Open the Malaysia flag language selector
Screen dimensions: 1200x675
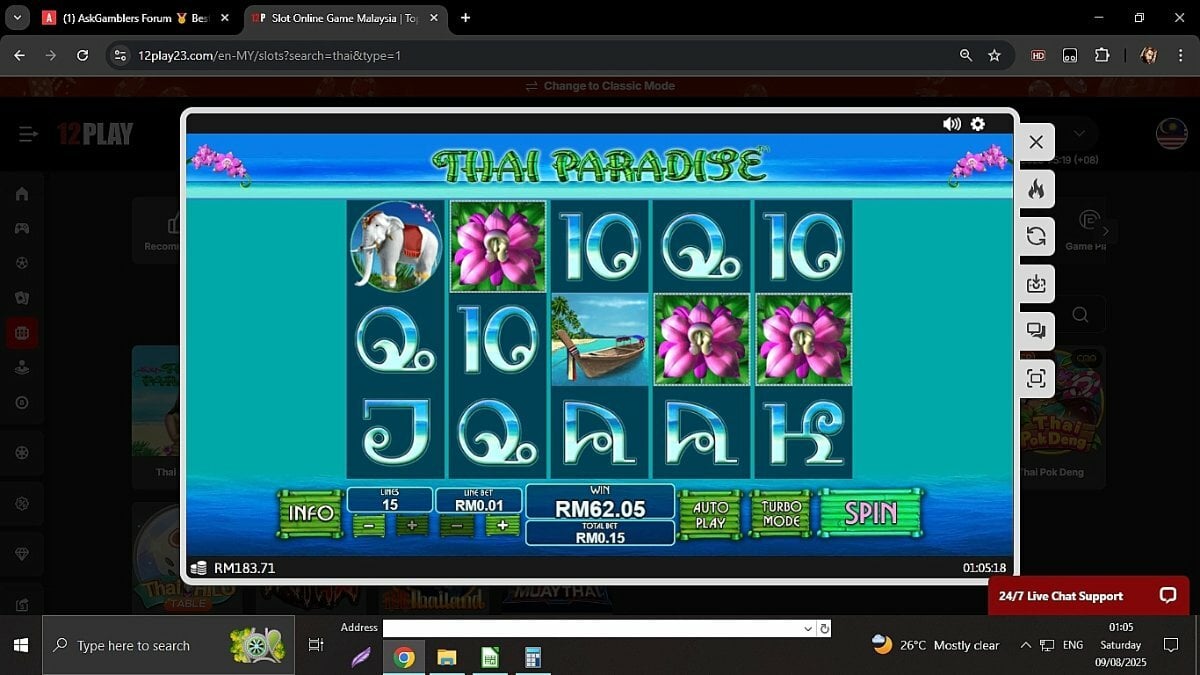tap(1171, 134)
